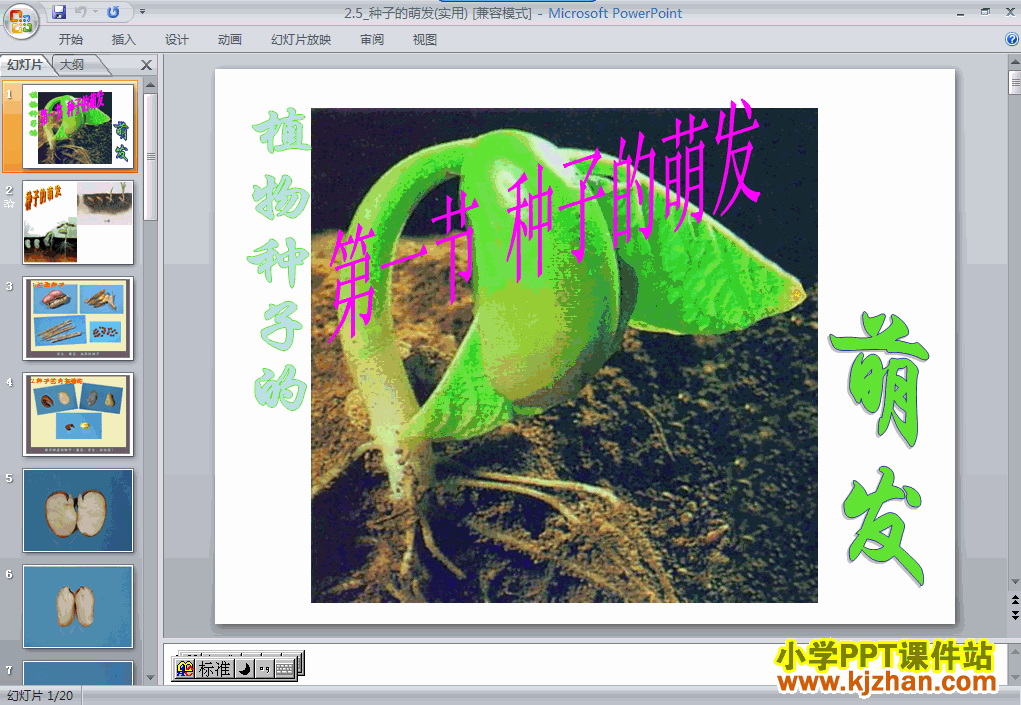Image resolution: width=1021 pixels, height=705 pixels.
Task: Select slide 1 thumbnail
Action: (78, 126)
